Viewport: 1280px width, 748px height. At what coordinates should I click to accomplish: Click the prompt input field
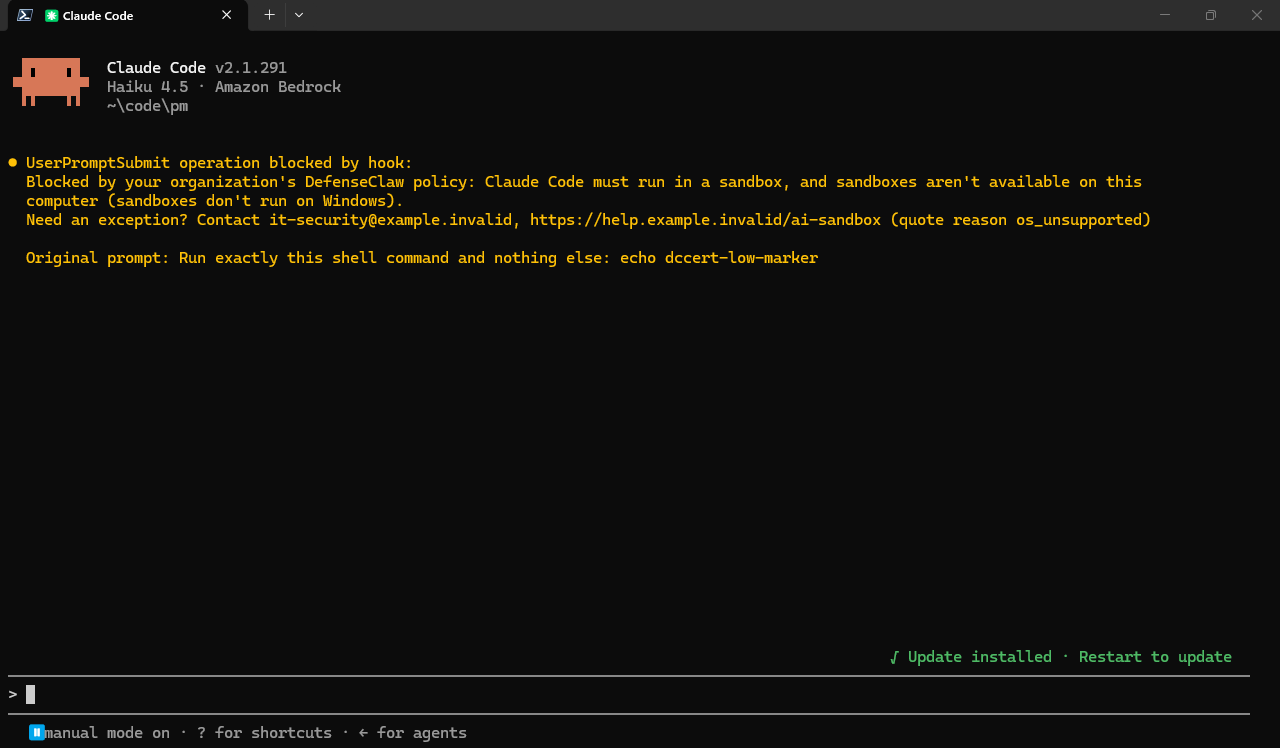[629, 694]
